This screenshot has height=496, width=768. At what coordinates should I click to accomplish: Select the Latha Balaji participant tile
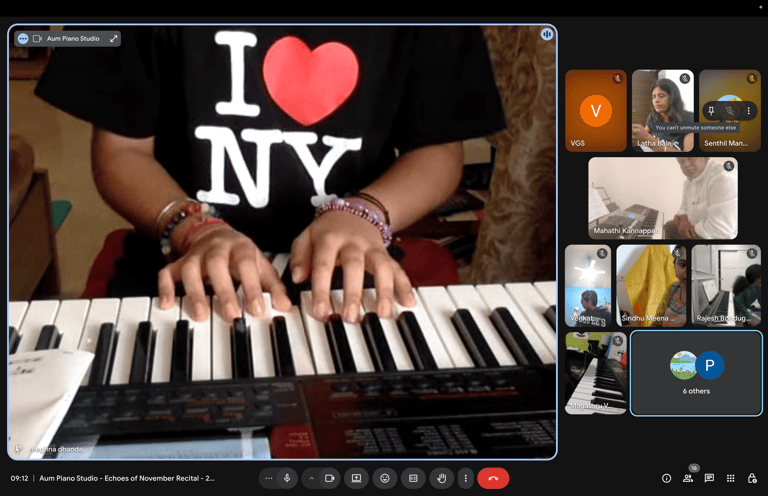coord(662,111)
